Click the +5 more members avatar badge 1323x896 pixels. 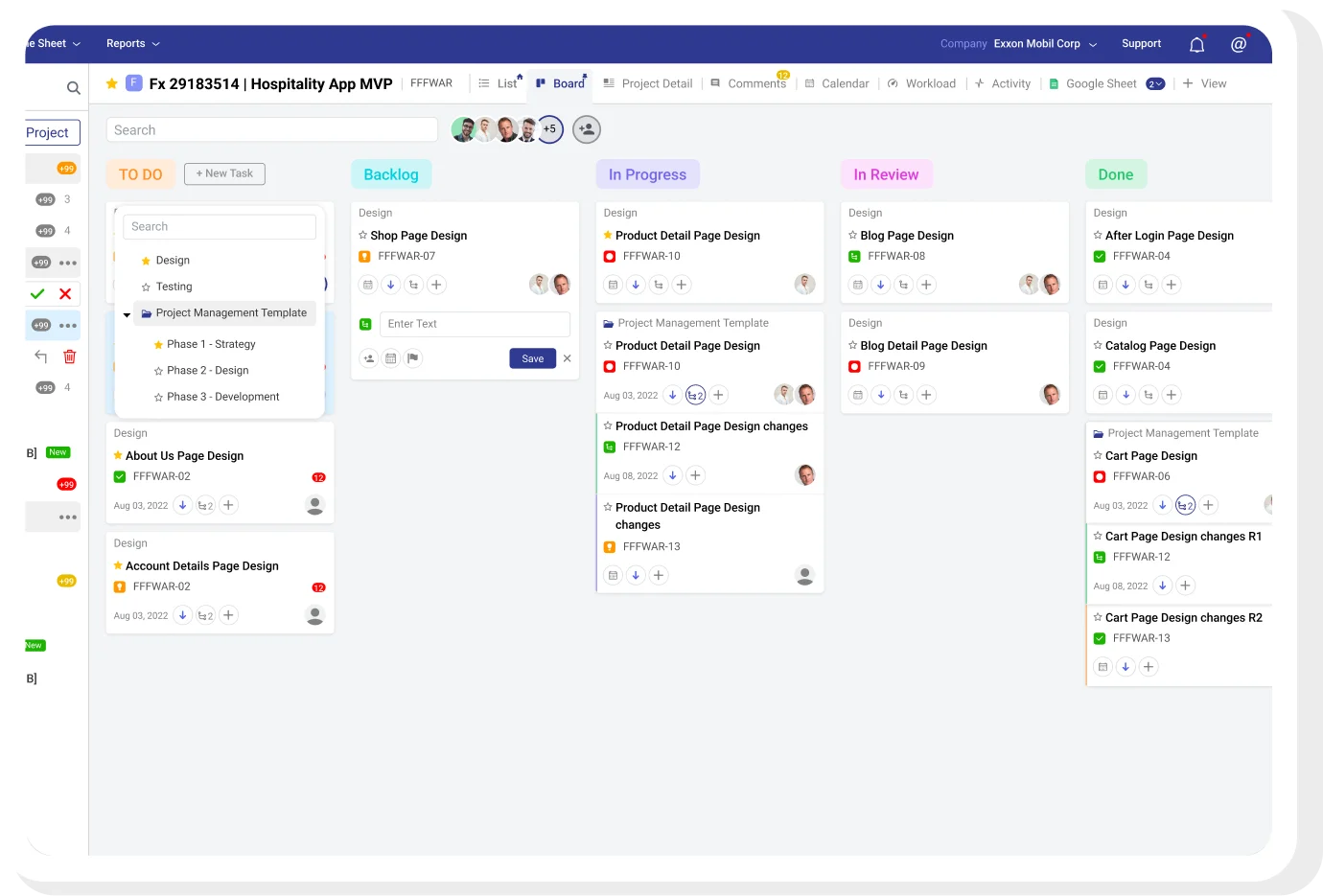pyautogui.click(x=549, y=129)
